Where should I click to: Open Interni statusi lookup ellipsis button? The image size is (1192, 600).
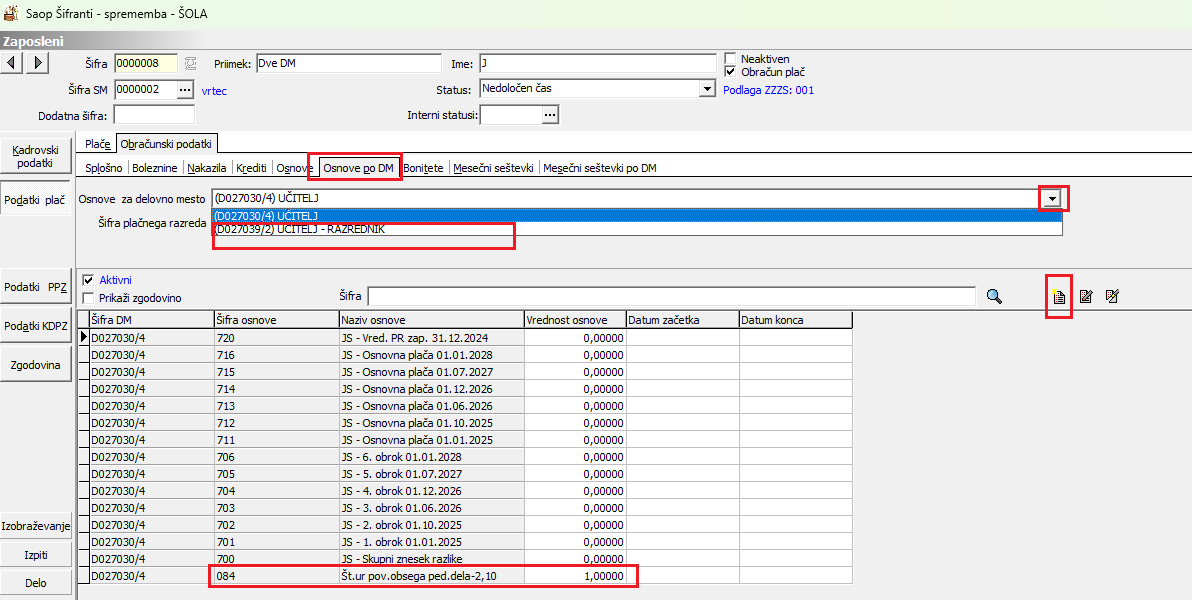coord(550,115)
